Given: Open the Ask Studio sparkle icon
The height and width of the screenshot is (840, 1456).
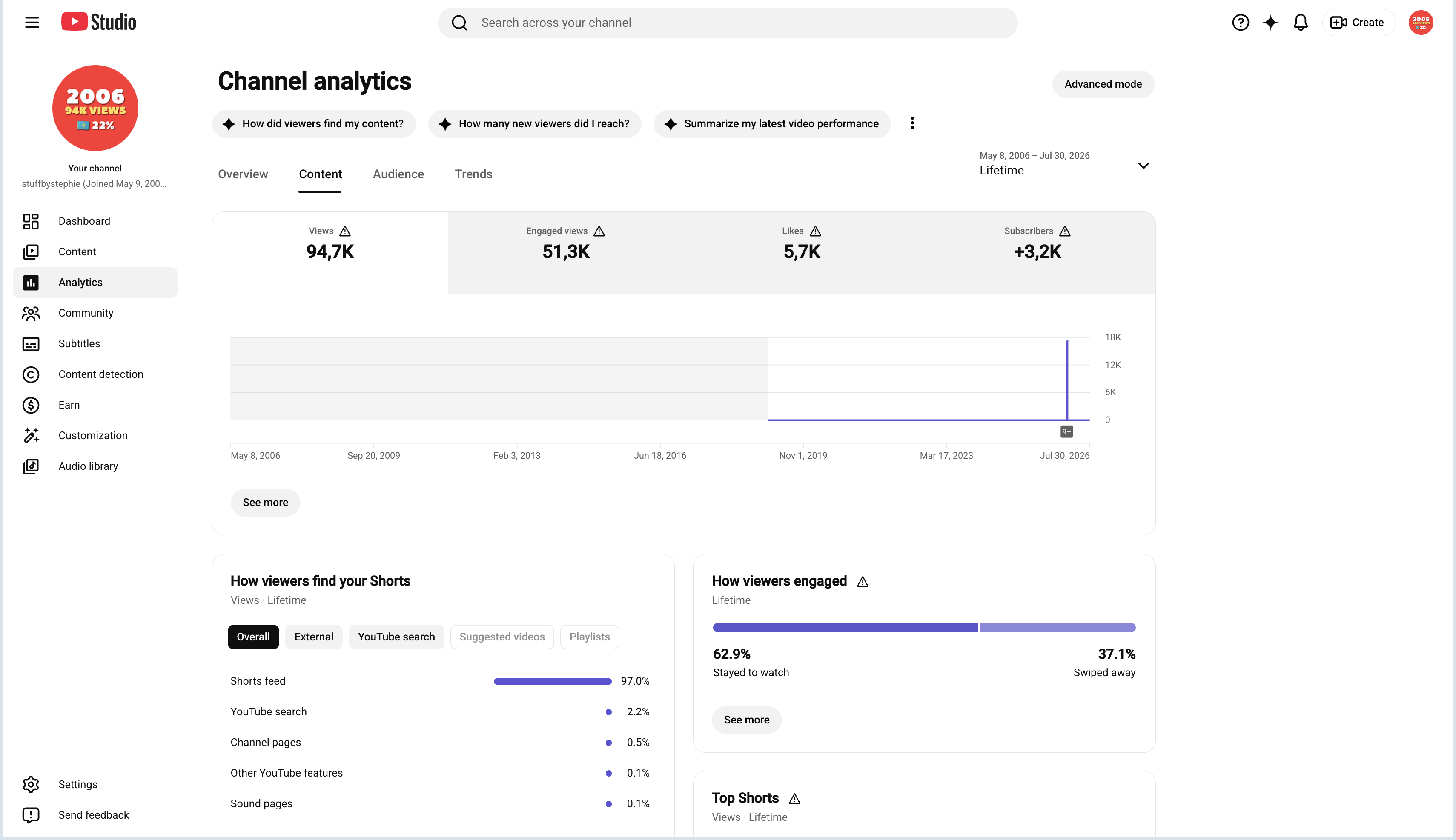Looking at the screenshot, I should (1270, 23).
